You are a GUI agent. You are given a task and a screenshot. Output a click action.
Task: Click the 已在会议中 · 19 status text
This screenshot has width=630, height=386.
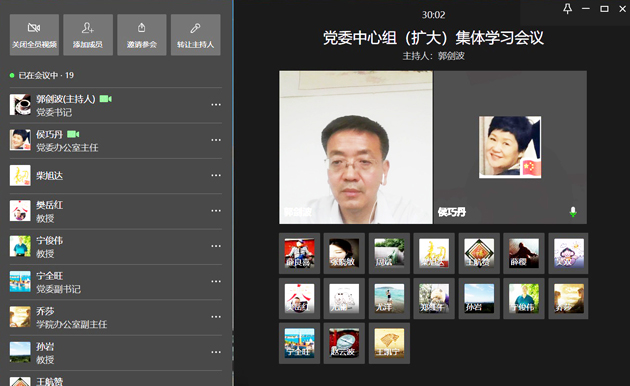click(x=46, y=76)
